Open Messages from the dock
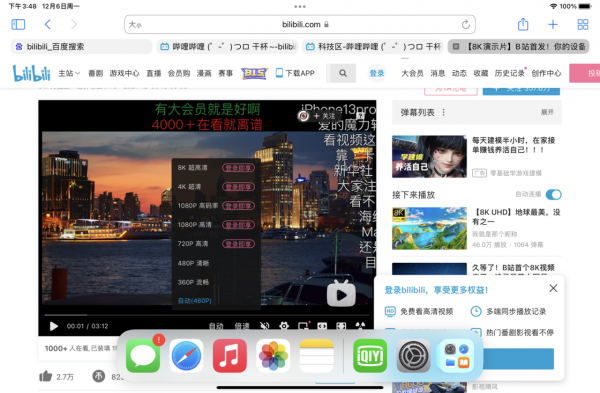Viewport: 600px width, 393px height. point(143,356)
